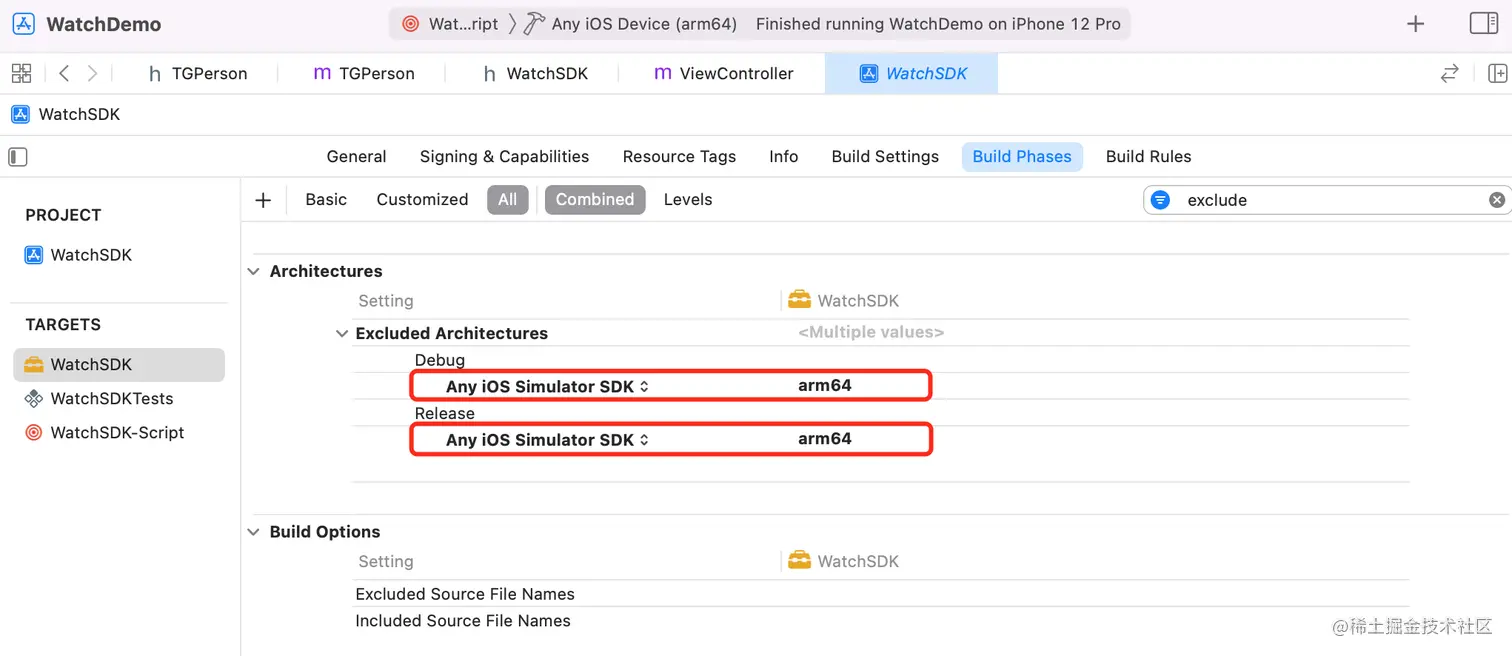Screen dimensions: 1512x656
Task: Go back with the left chevron arrow
Action: pyautogui.click(x=64, y=73)
